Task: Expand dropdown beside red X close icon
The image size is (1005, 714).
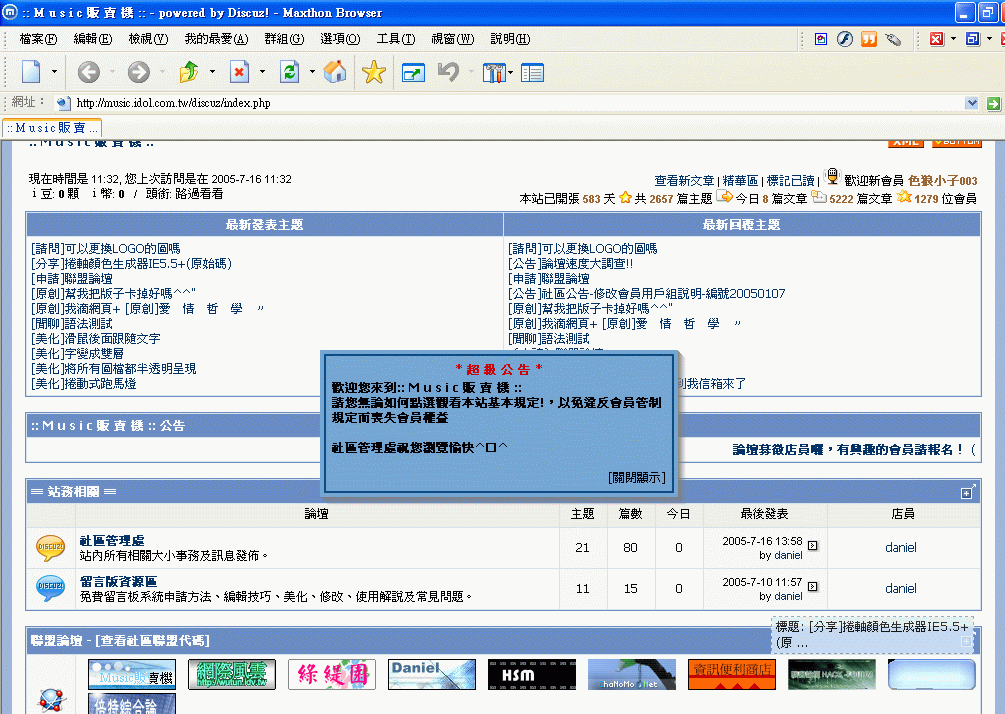Action: click(x=953, y=39)
